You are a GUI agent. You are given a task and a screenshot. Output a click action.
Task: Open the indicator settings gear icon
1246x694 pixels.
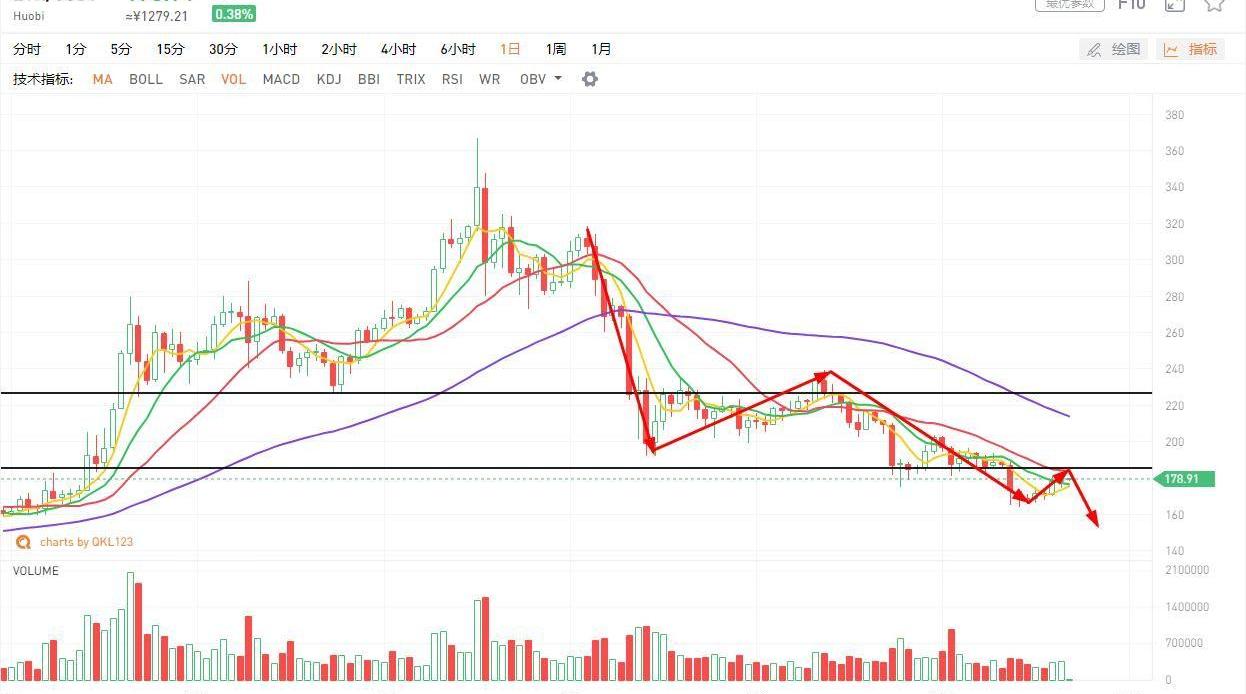(590, 79)
